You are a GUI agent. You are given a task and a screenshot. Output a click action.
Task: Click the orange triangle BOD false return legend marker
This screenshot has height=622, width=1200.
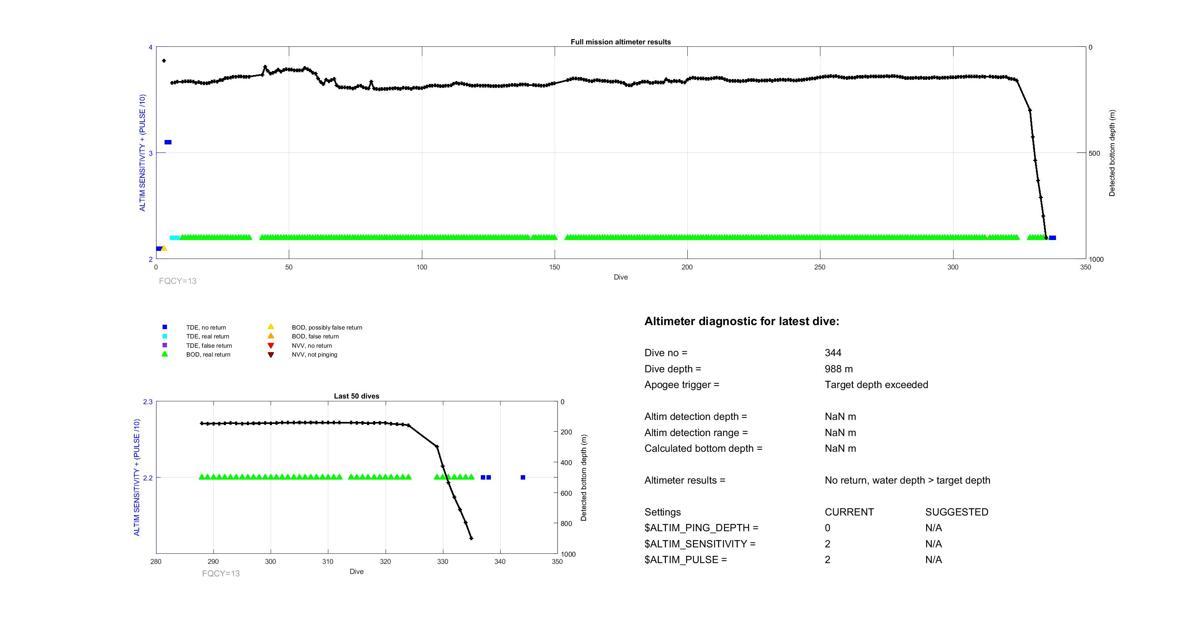[270, 336]
